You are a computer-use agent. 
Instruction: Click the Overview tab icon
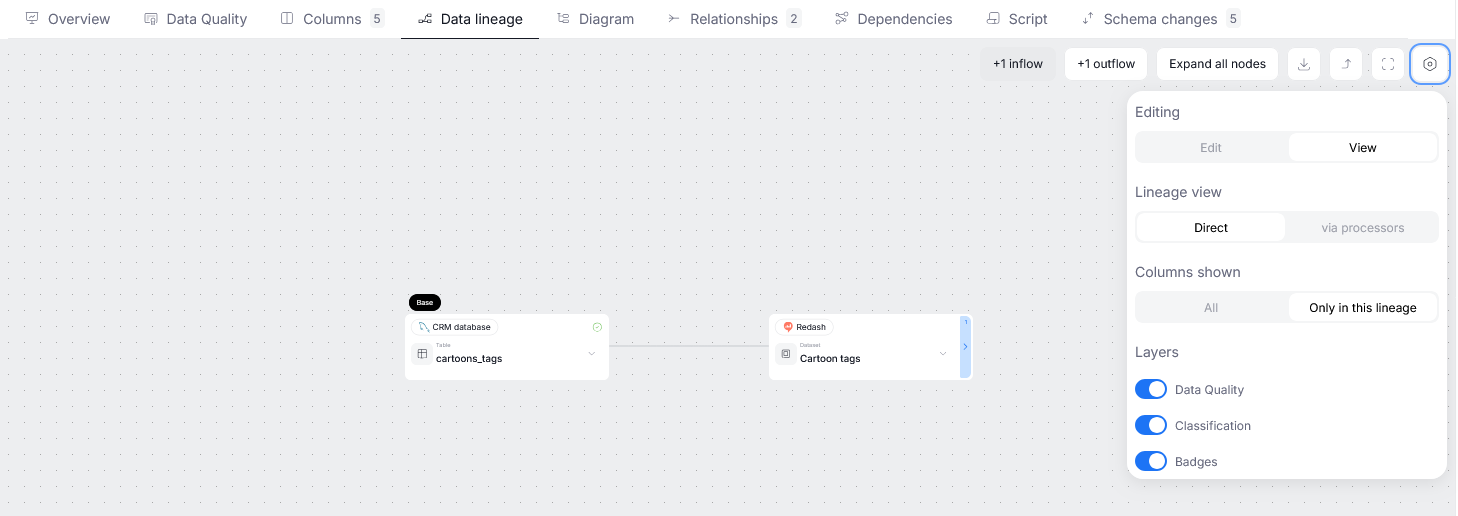tap(32, 19)
